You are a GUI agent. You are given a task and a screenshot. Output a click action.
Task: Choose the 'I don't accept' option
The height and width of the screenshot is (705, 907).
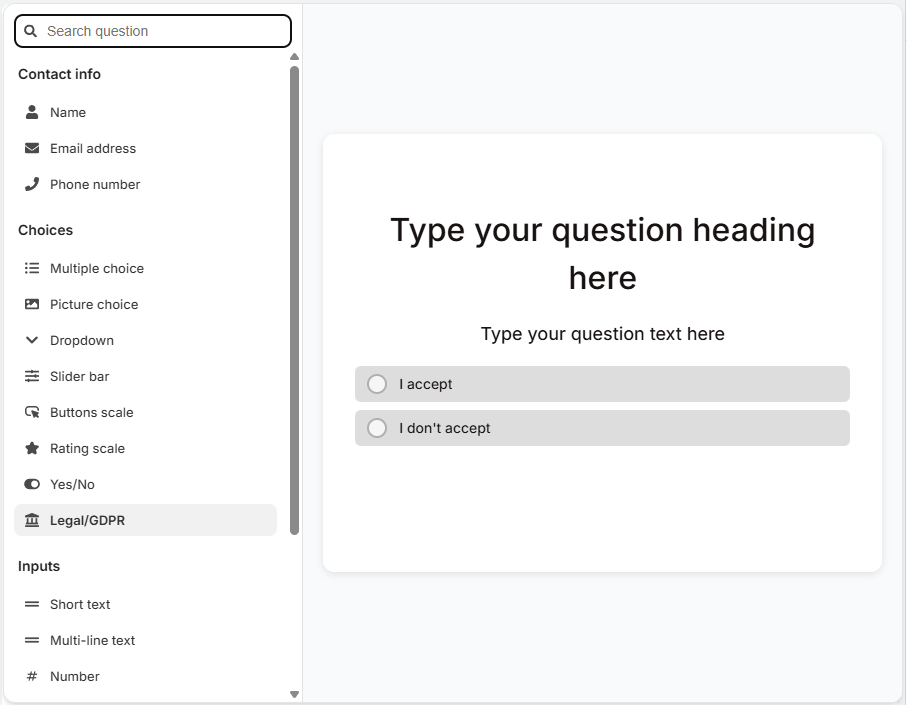pyautogui.click(x=377, y=427)
